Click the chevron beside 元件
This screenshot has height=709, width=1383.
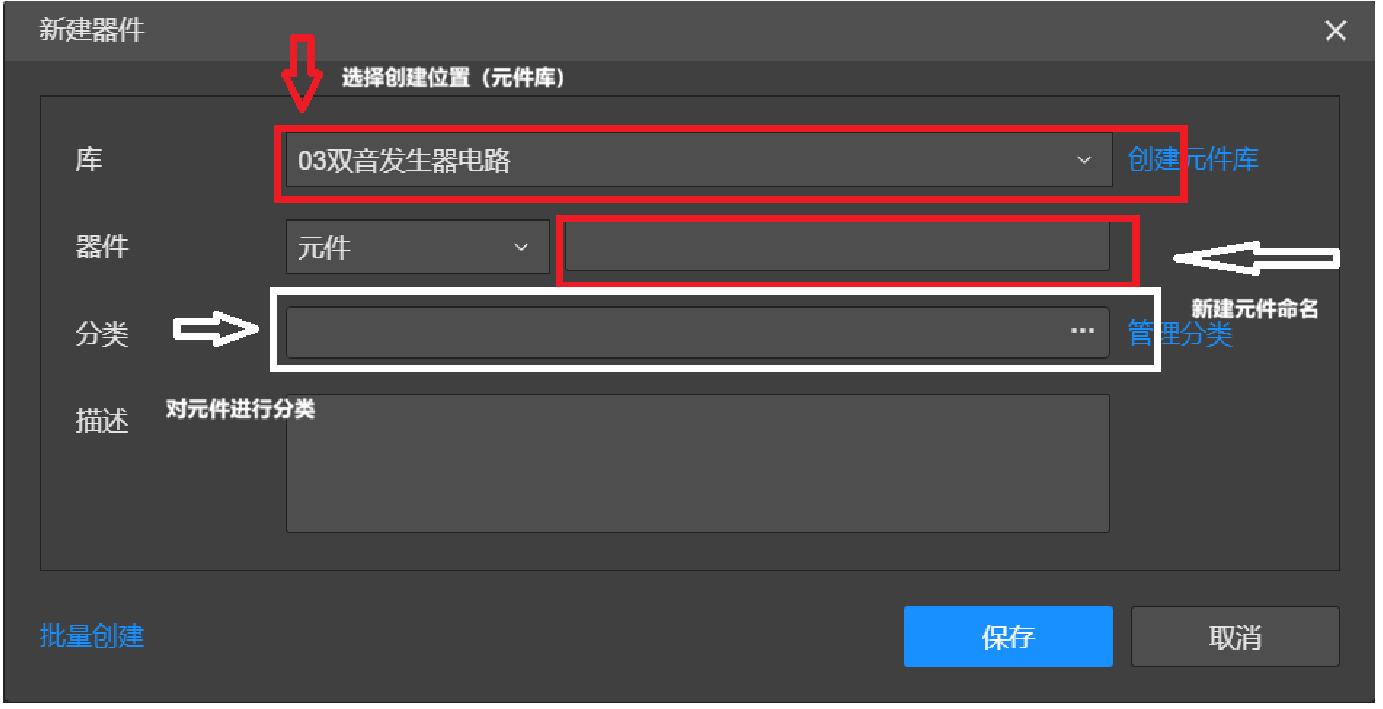pos(521,247)
